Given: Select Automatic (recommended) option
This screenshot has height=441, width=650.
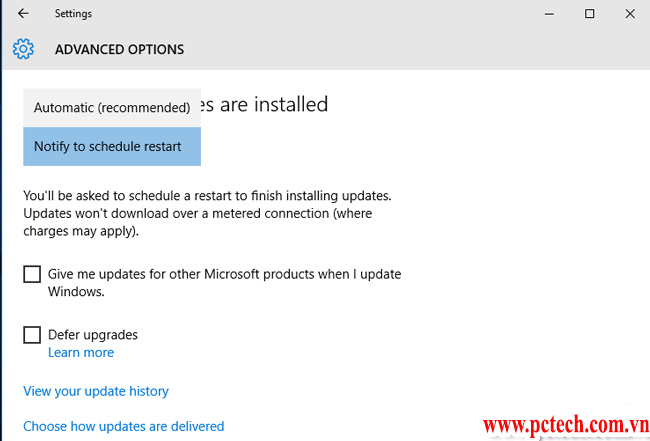Looking at the screenshot, I should [112, 107].
